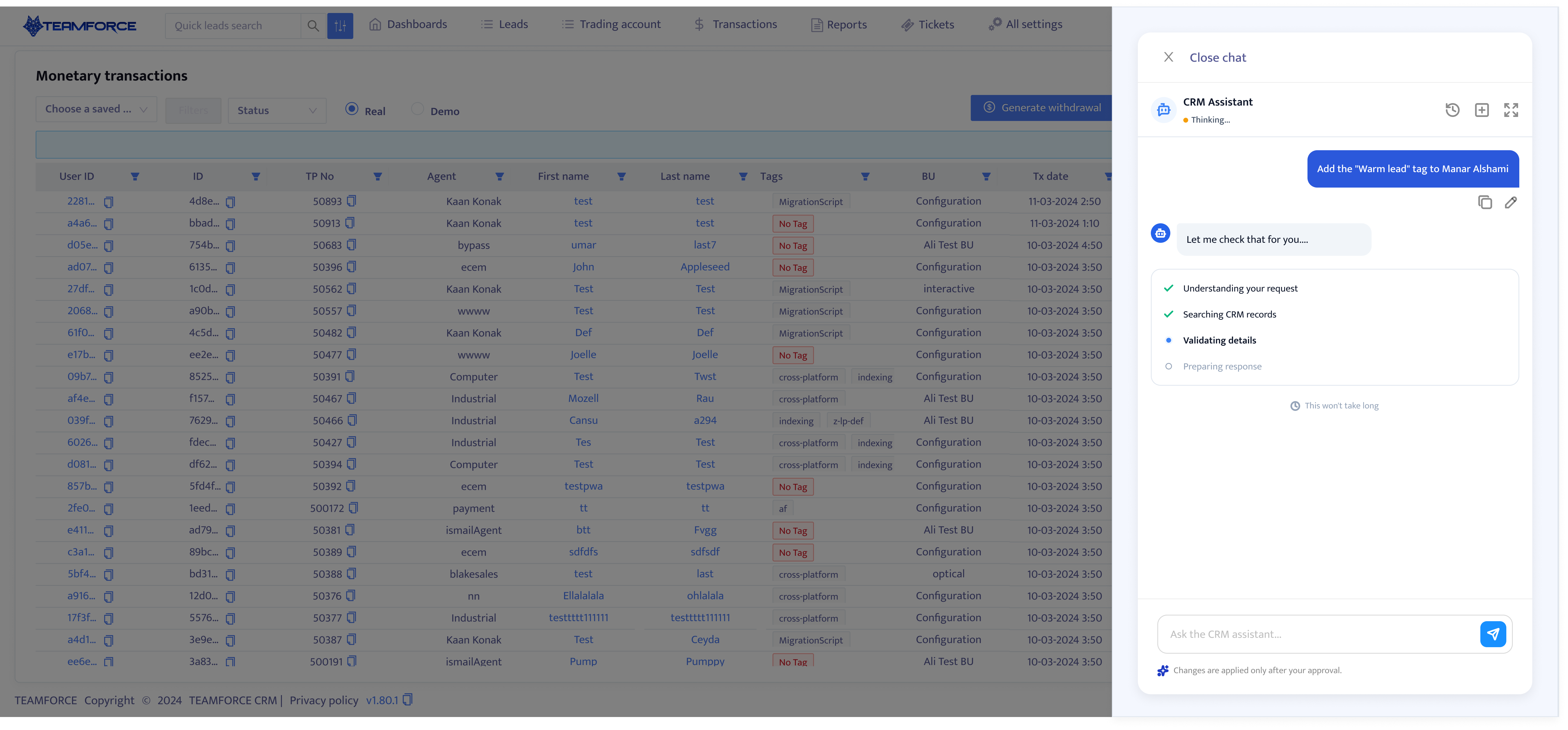The width and height of the screenshot is (1568, 730).
Task: Open last name Appleseed link
Action: (705, 267)
